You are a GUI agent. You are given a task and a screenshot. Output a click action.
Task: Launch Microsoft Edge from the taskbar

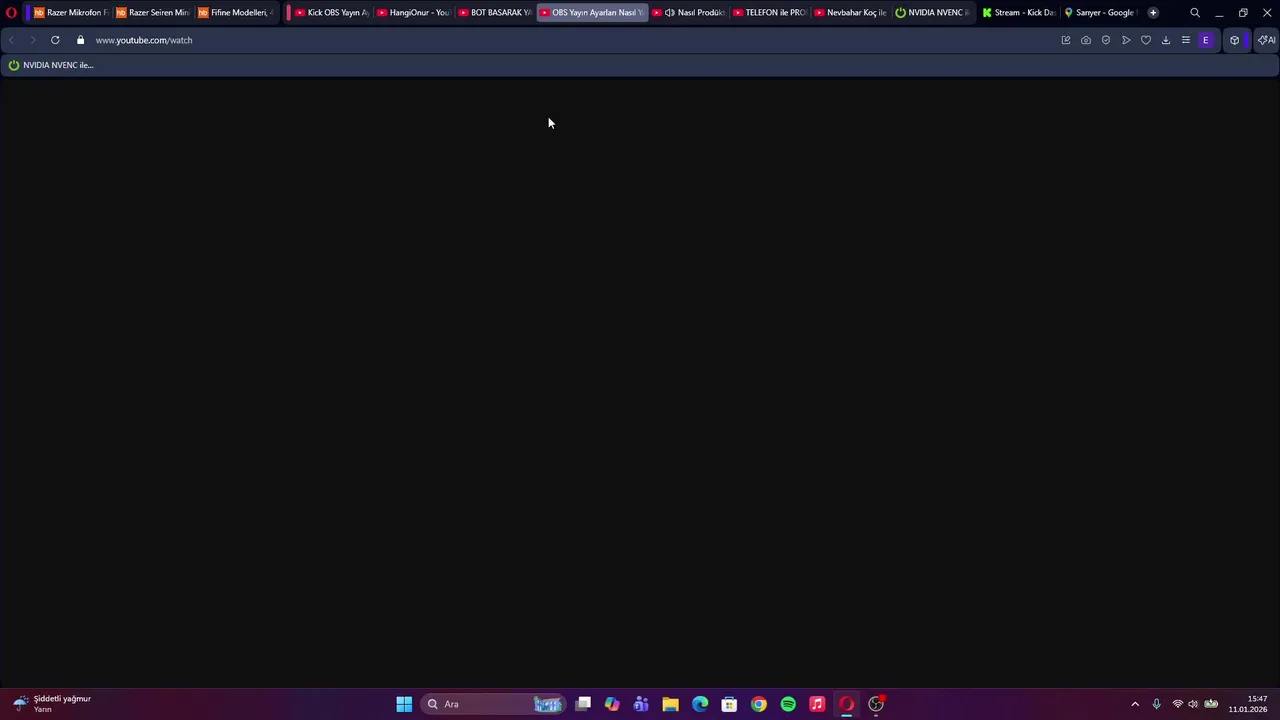tap(700, 704)
